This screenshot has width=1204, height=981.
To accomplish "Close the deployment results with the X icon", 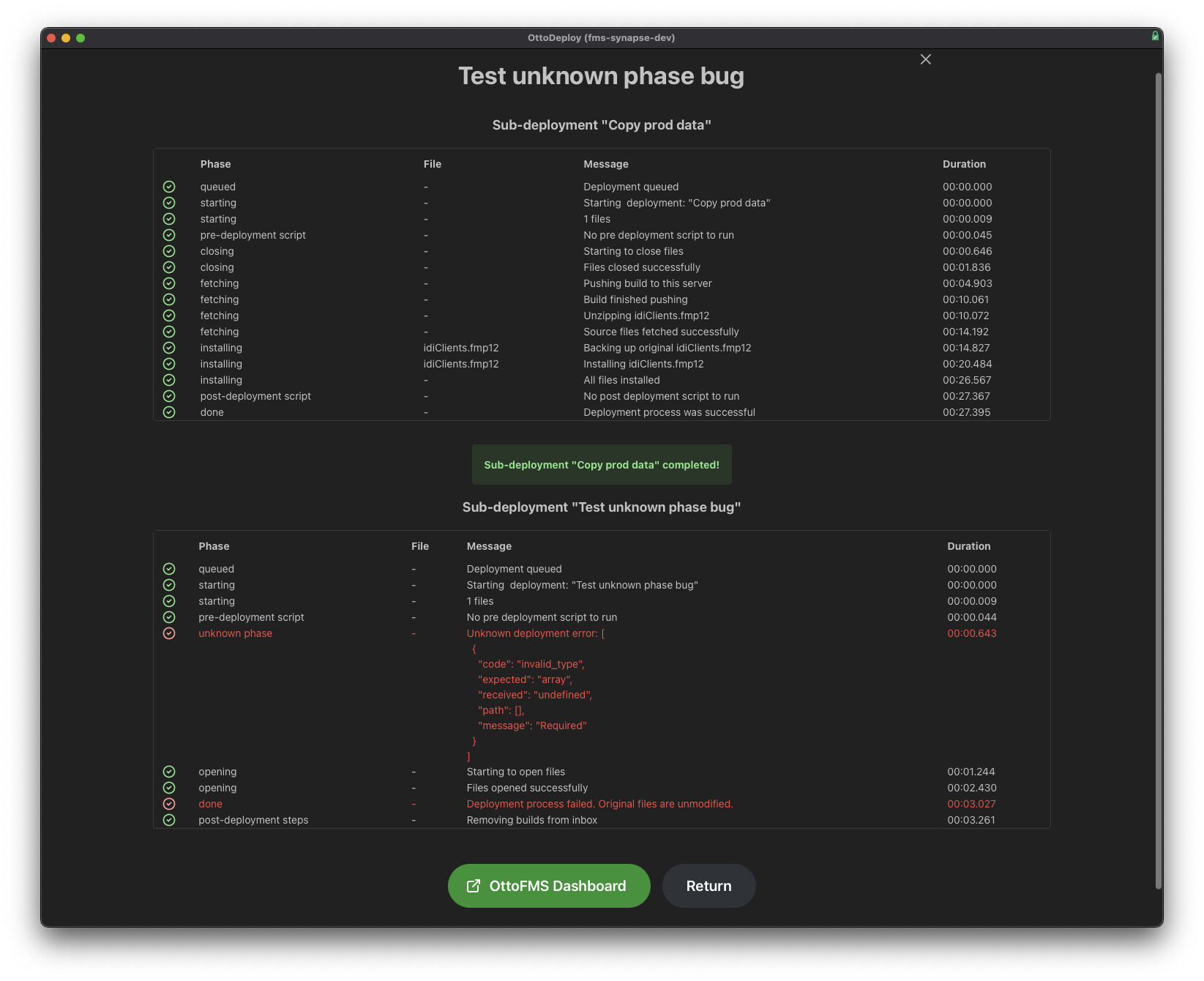I will (x=925, y=59).
